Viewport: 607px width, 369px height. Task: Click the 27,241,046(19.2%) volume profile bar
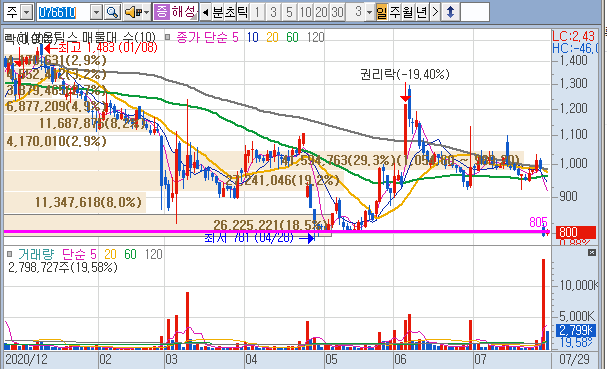click(x=174, y=180)
